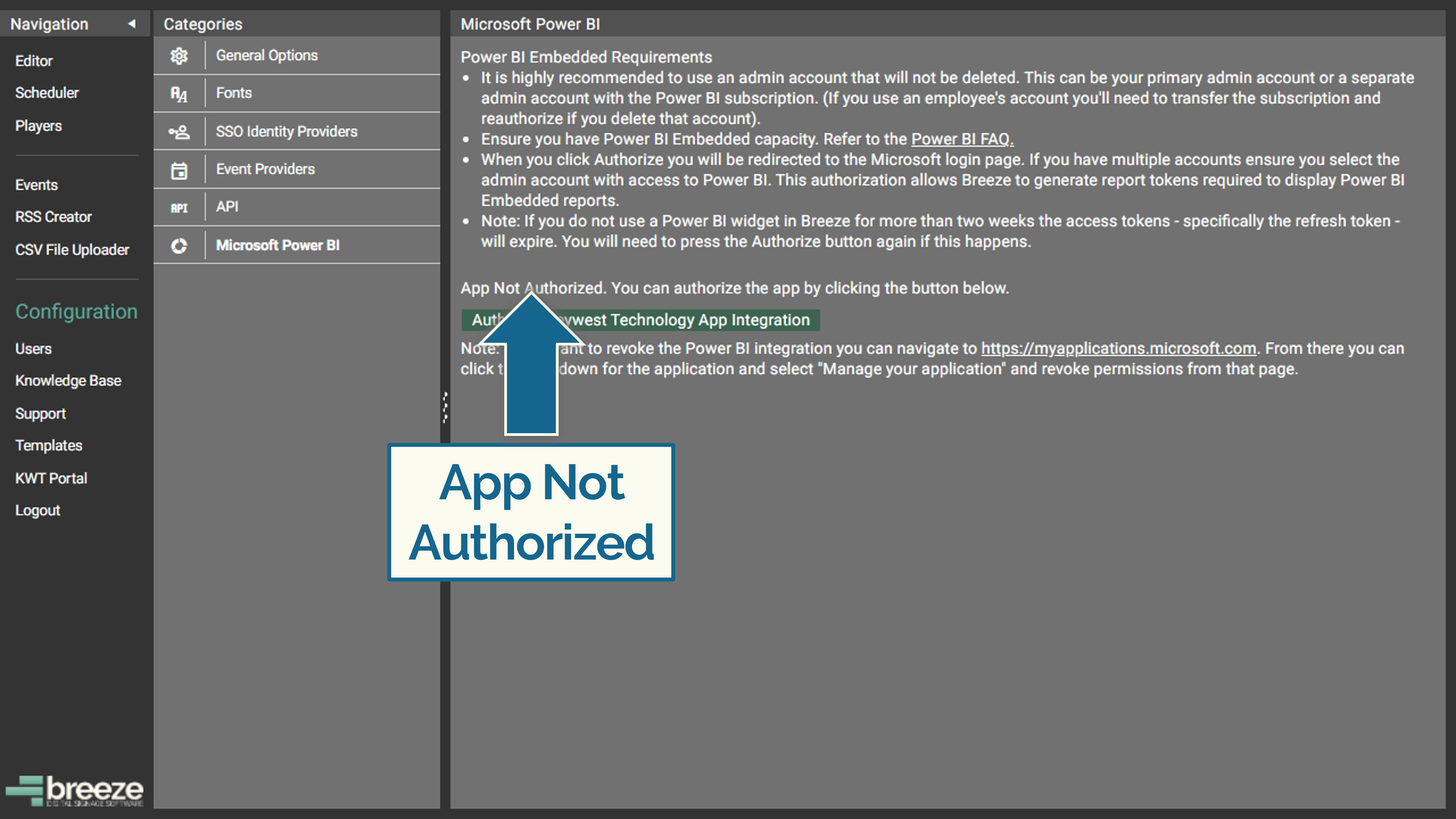The height and width of the screenshot is (819, 1456).
Task: Open Players in navigation
Action: (38, 126)
